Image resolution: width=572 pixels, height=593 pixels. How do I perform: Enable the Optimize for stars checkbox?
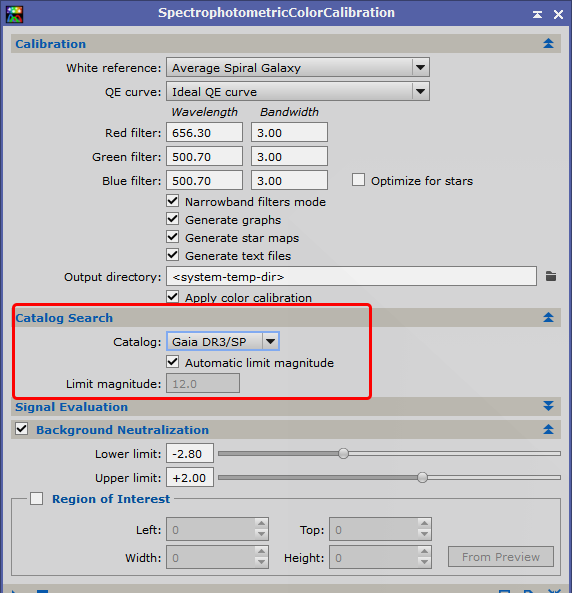pyautogui.click(x=358, y=180)
